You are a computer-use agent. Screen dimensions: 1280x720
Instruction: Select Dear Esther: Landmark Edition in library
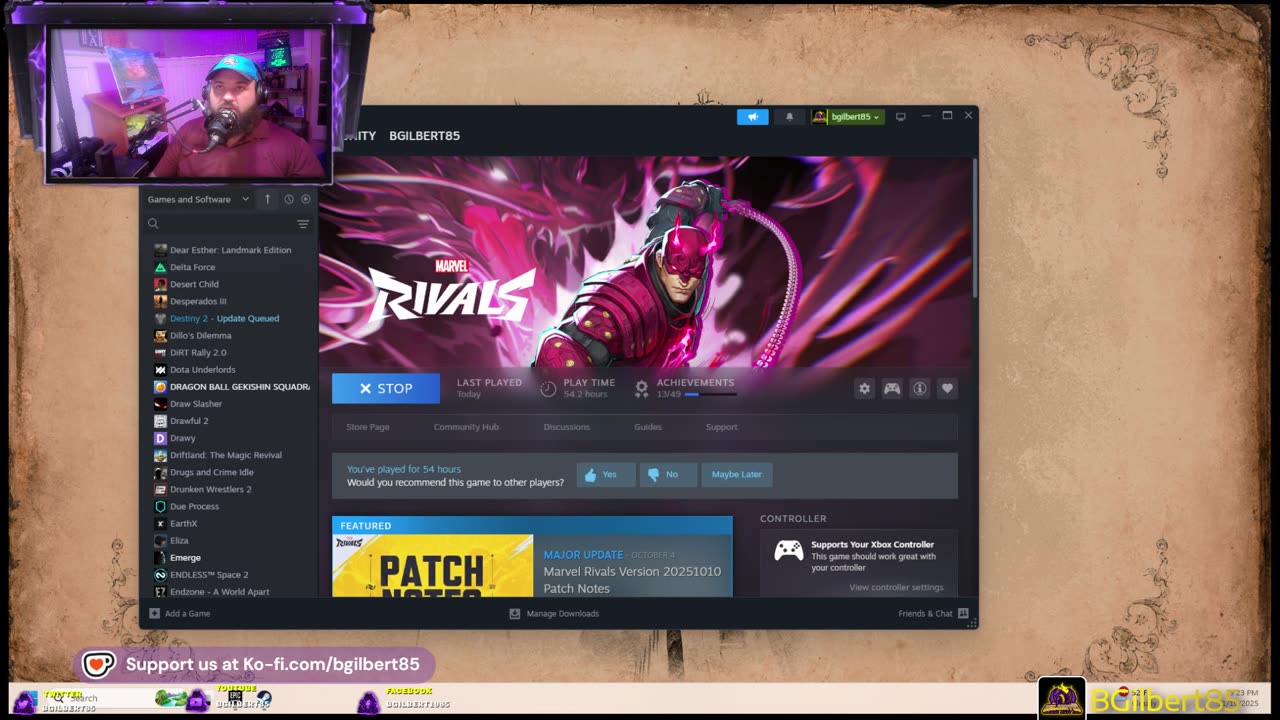230,250
